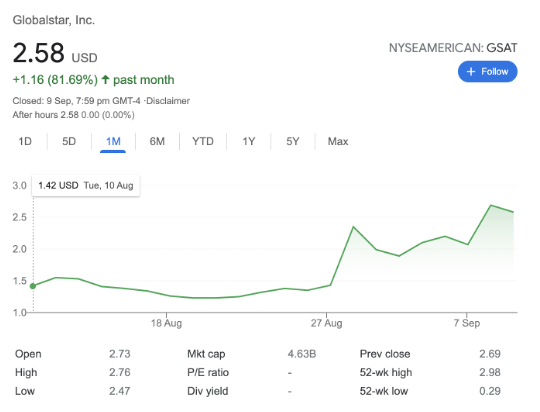Click the 3.0 y-axis label
Screen dimensions: 540x412
(x=20, y=186)
